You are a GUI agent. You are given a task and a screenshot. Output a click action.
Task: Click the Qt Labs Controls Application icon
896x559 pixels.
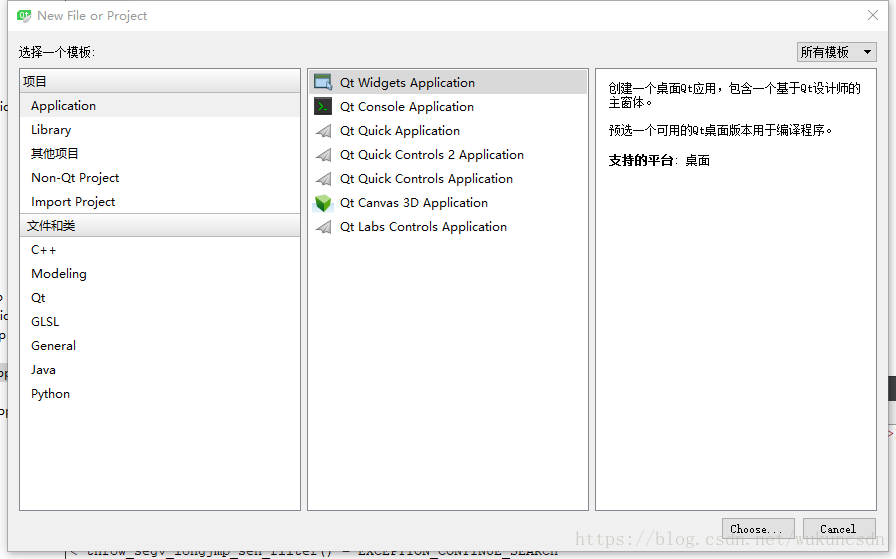(323, 227)
